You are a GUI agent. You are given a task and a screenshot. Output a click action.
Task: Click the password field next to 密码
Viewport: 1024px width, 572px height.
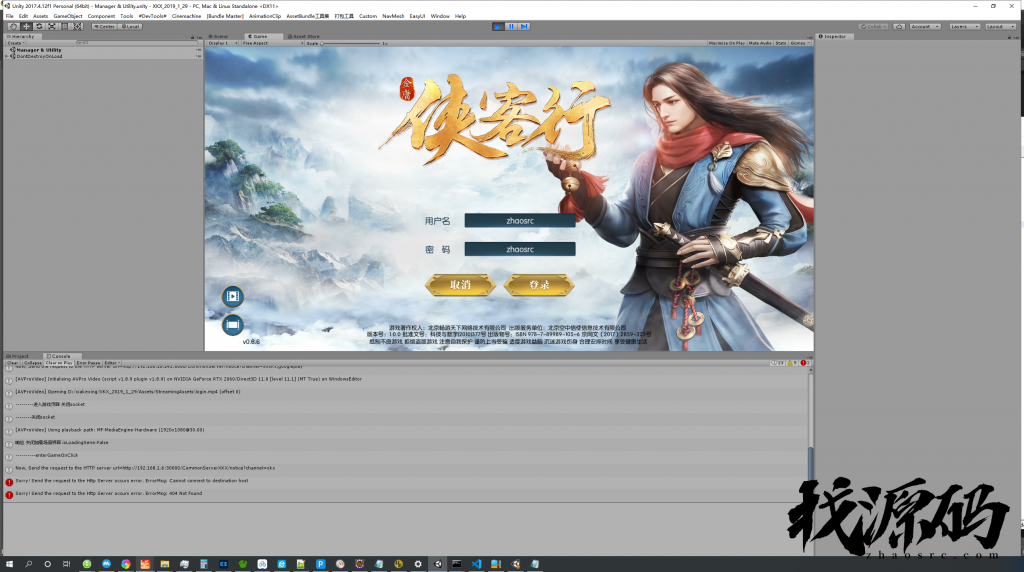[520, 249]
